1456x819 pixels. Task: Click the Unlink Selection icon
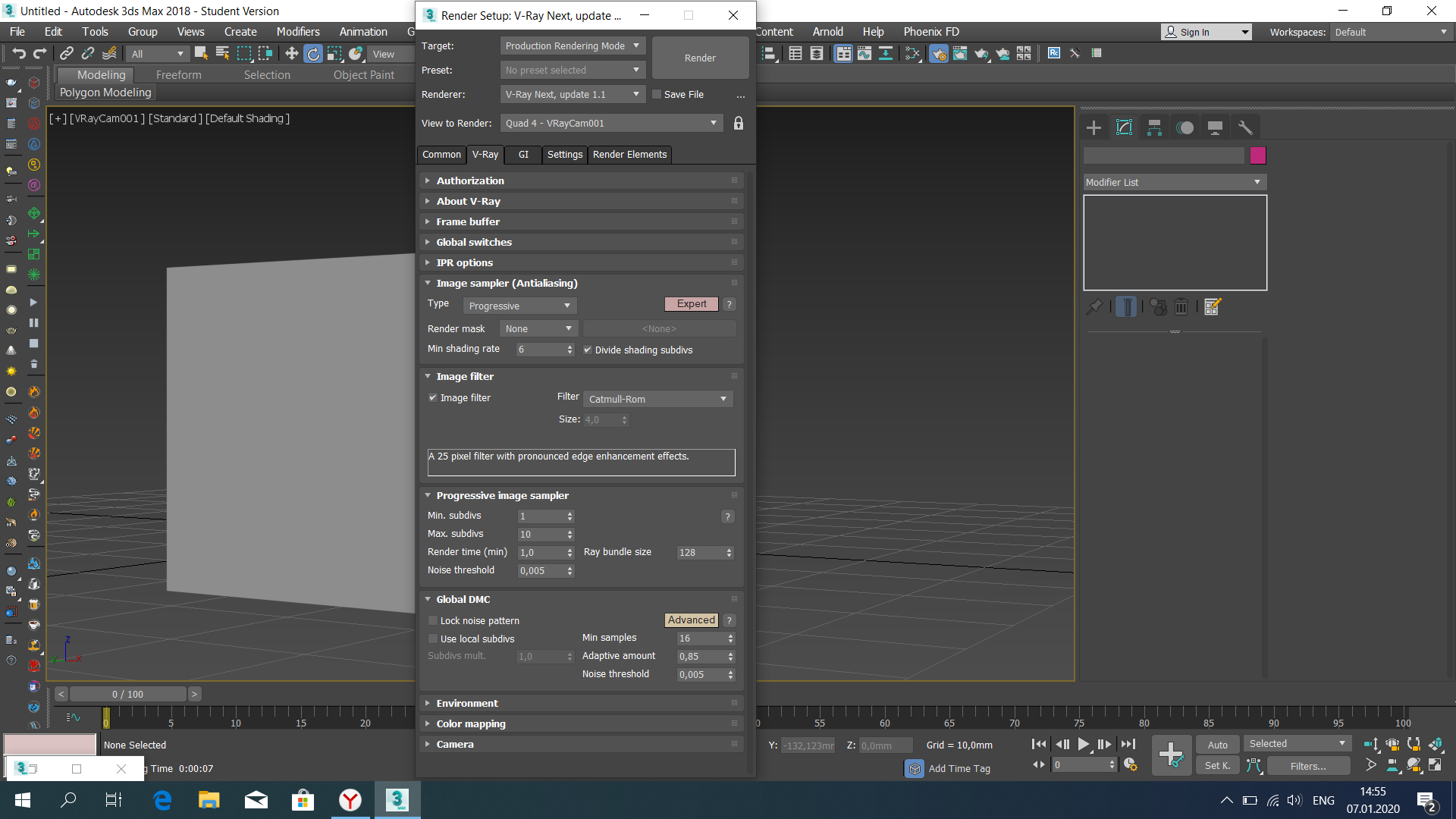[x=88, y=53]
